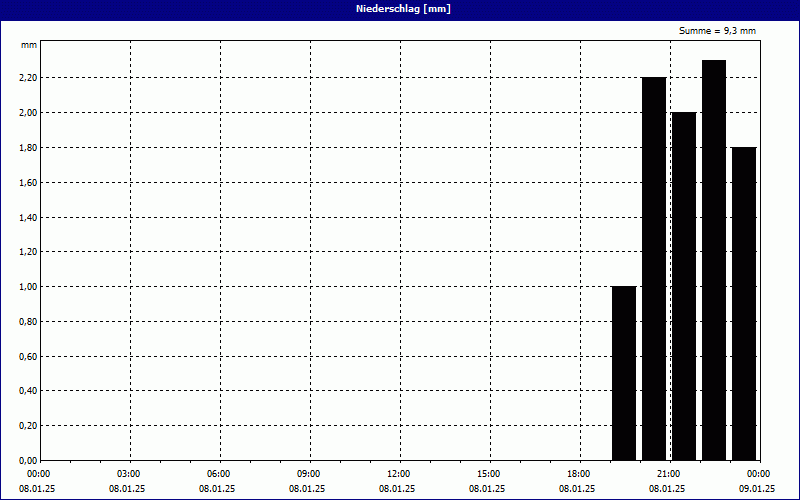This screenshot has width=800, height=500.
Task: Click the y-axis label 1,00
Action: (28, 287)
